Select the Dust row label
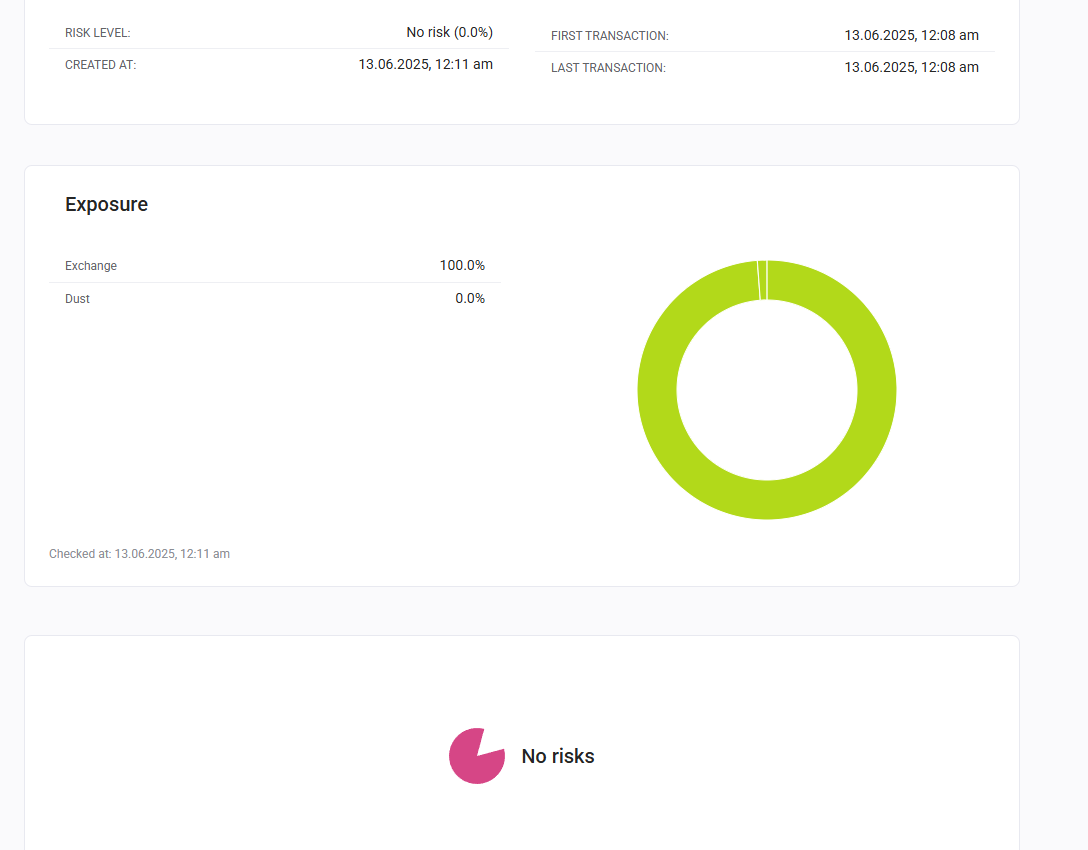The width and height of the screenshot is (1088, 850). point(77,299)
